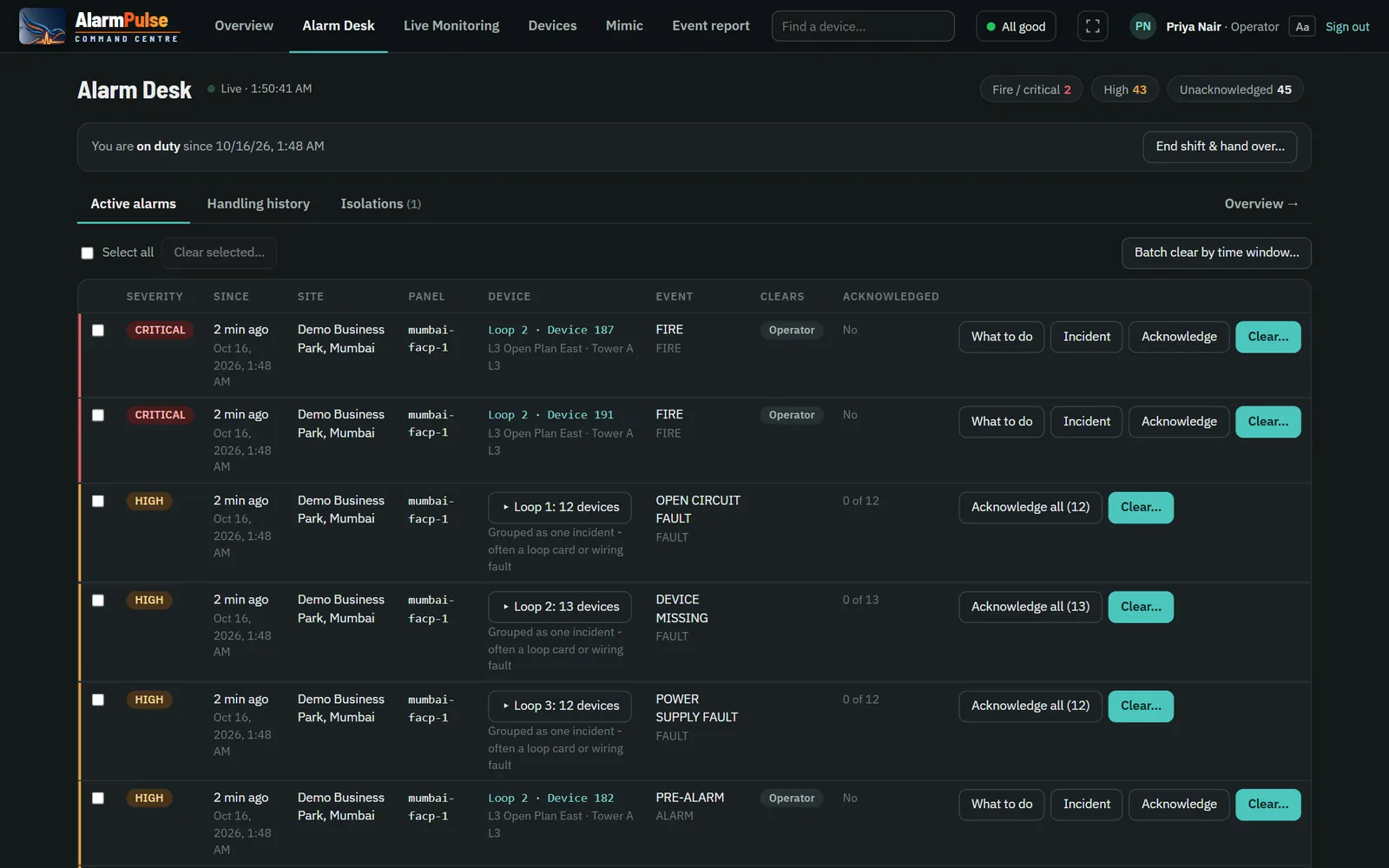1389x868 pixels.
Task: Select the Active alarms tab
Action: (x=134, y=204)
